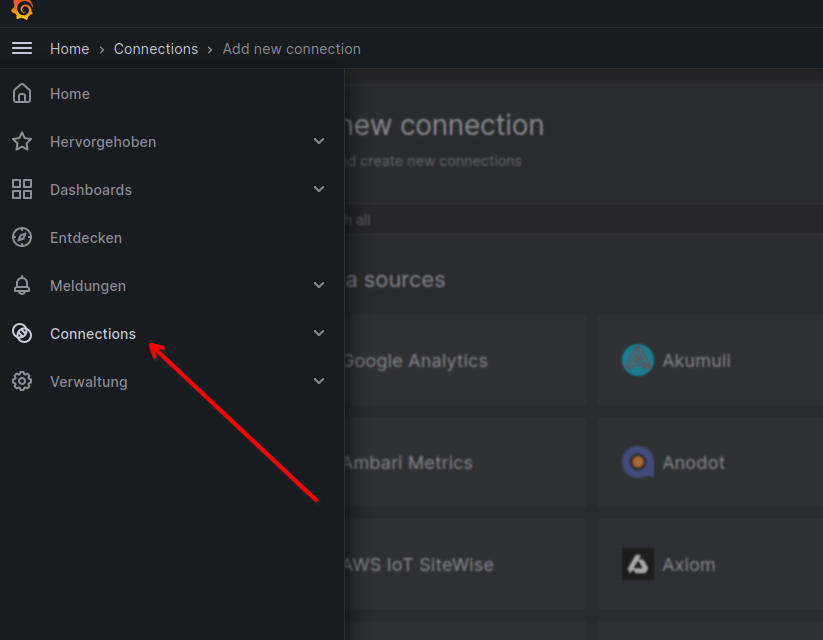Expand the Dashboards section chevron
823x640 pixels.
319,190
